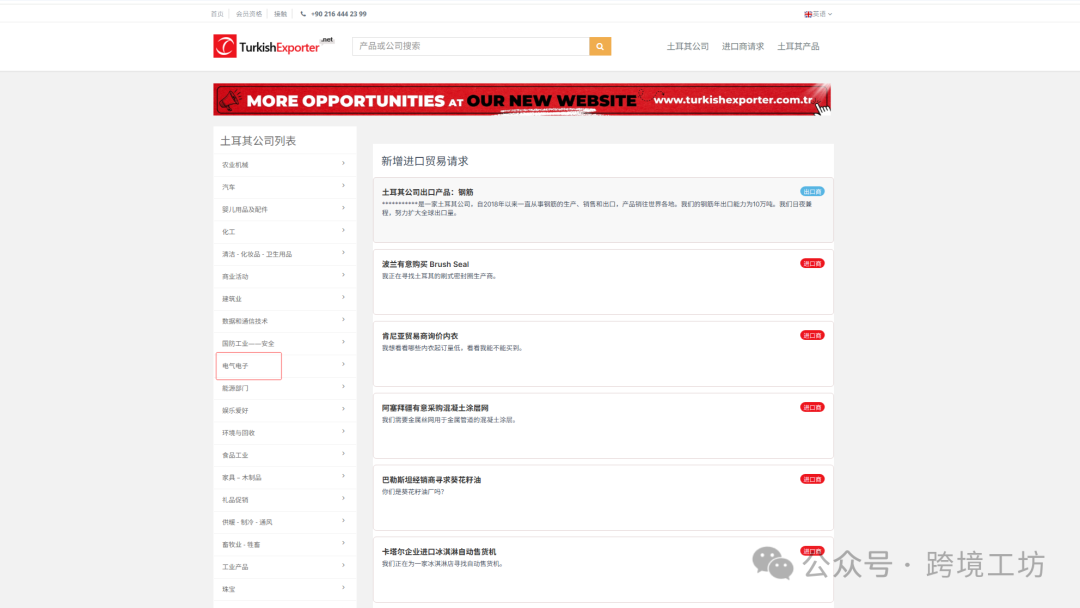Select the 娱乐爱好 category

(236, 410)
